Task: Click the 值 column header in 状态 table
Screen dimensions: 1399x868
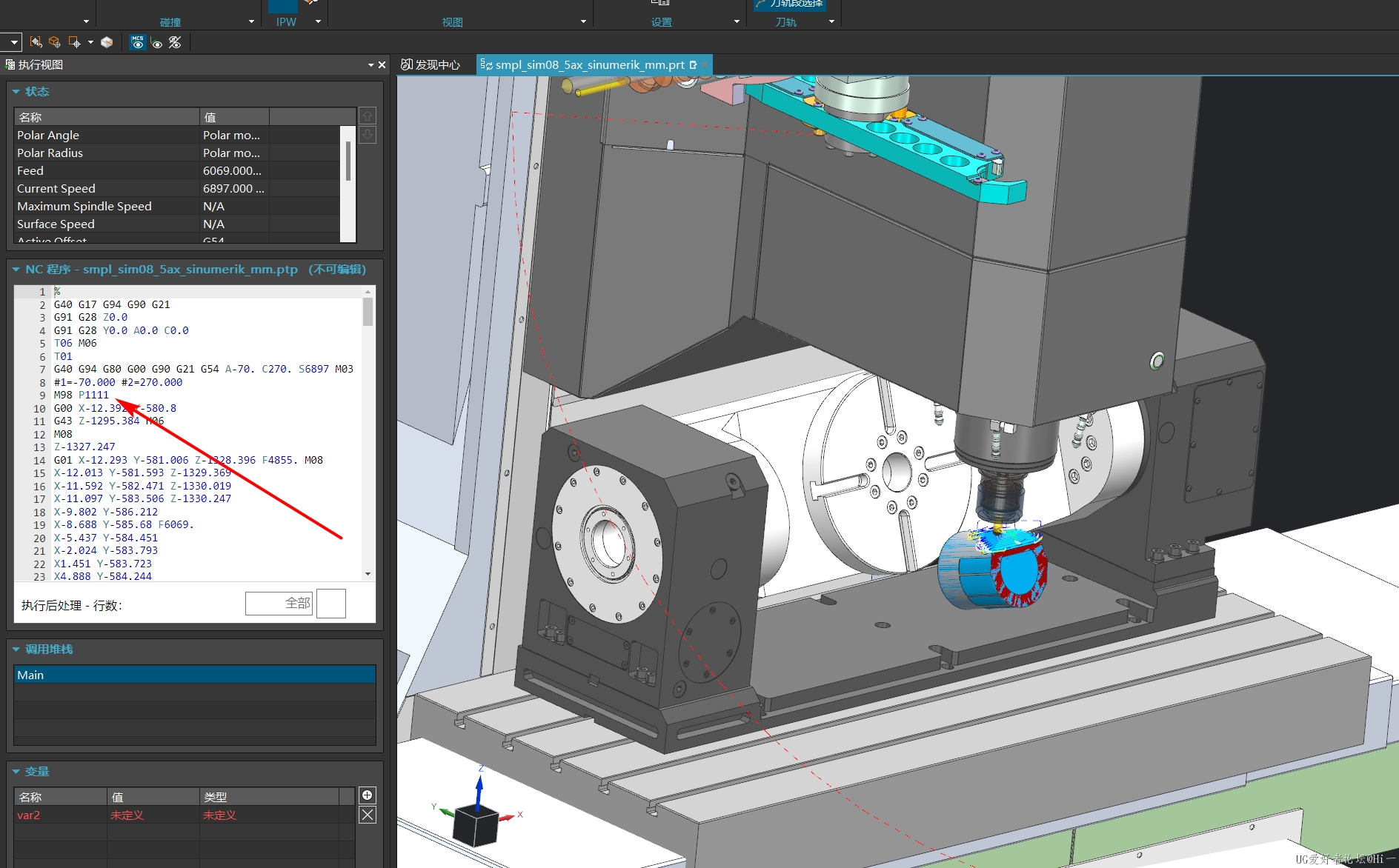Action: (x=234, y=117)
